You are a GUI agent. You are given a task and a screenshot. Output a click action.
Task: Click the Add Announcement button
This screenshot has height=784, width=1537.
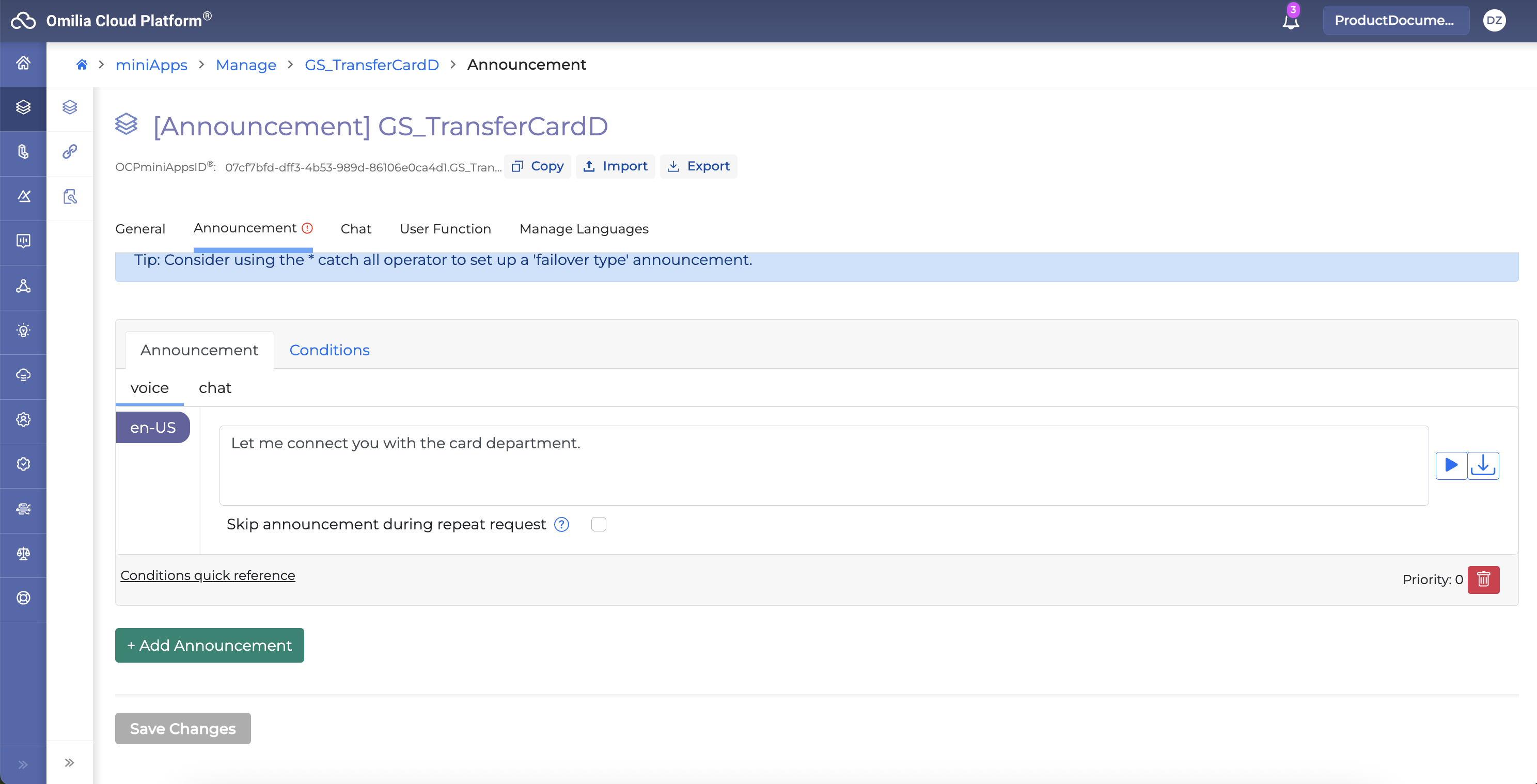click(x=210, y=645)
